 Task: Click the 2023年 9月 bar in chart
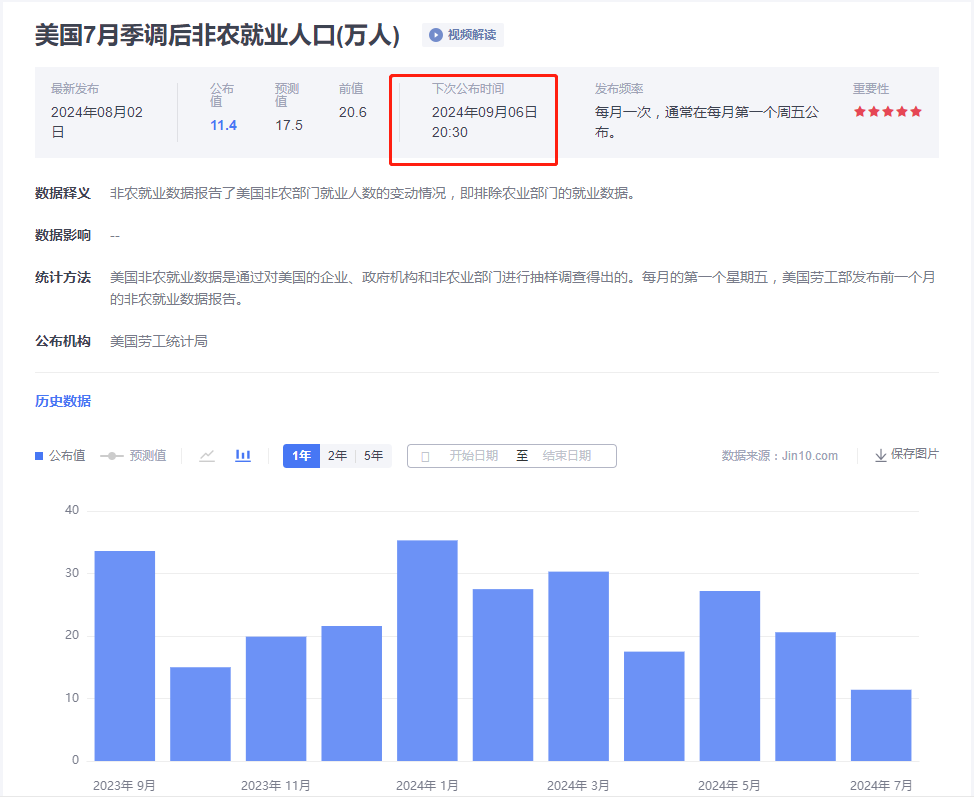coord(125,655)
